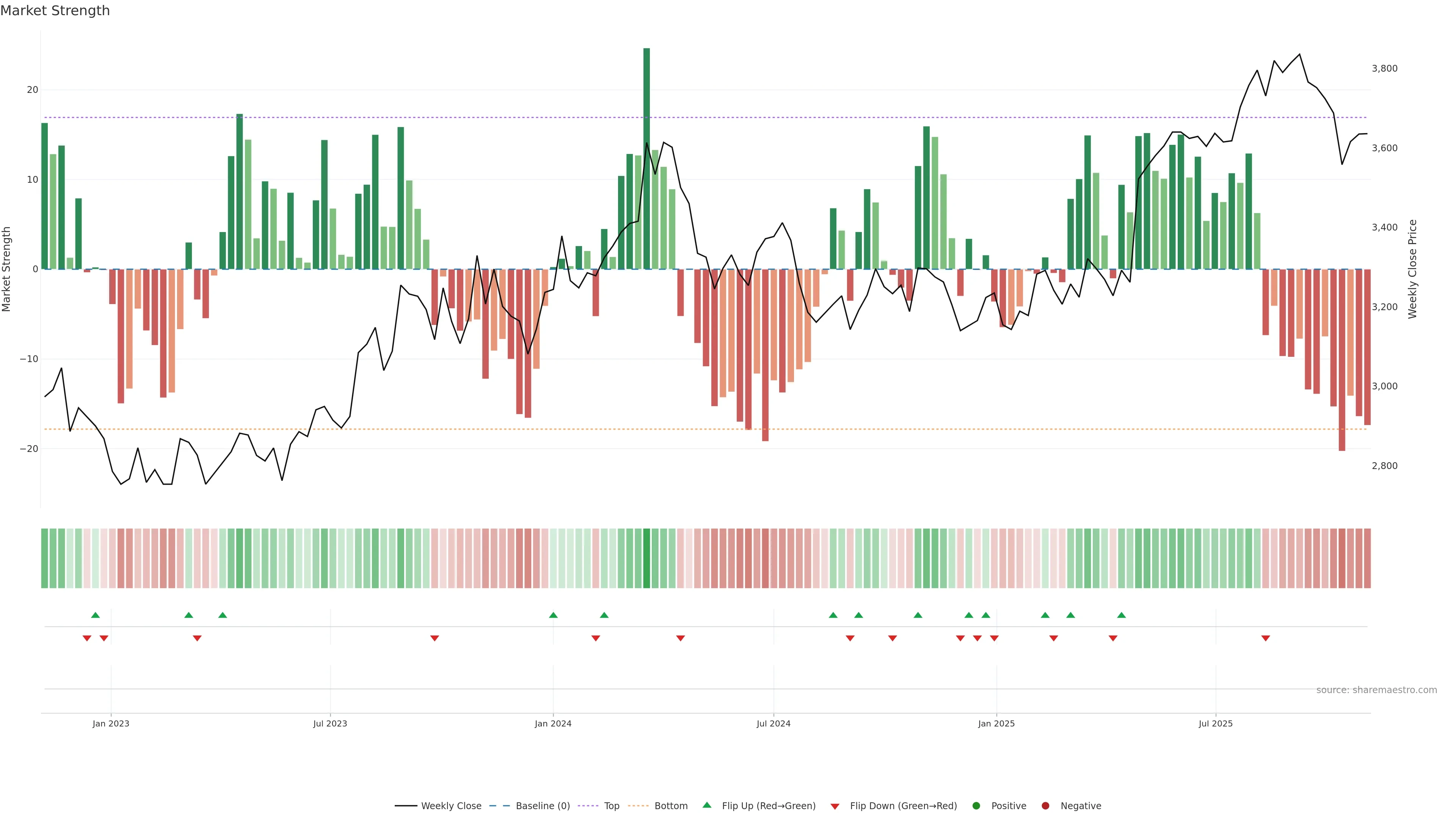Click the Positive green circle legend icon
1456x819 pixels.
pyautogui.click(x=976, y=805)
